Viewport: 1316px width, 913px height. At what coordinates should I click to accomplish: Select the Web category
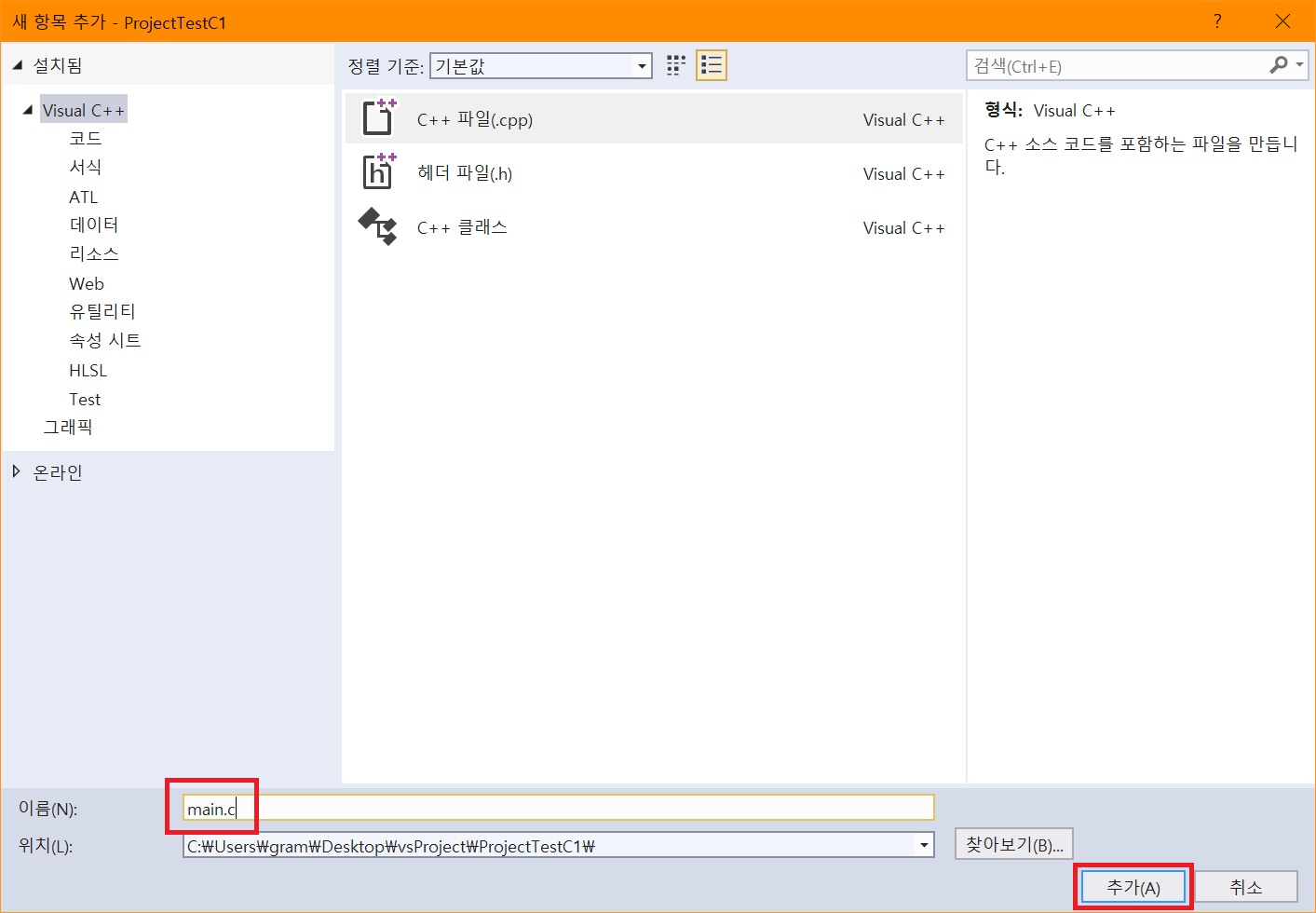tap(87, 283)
